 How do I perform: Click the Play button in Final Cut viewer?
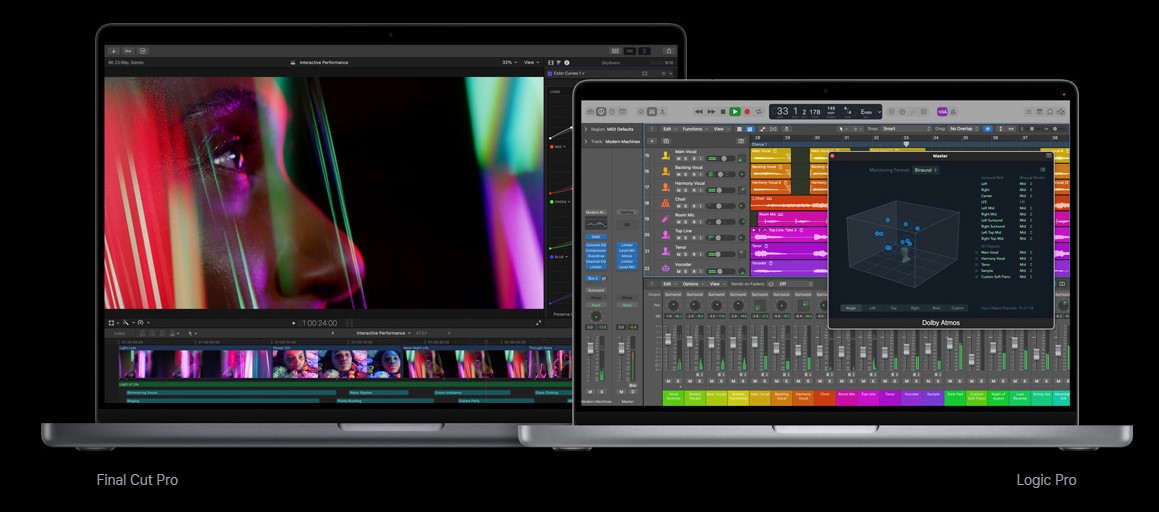click(293, 323)
